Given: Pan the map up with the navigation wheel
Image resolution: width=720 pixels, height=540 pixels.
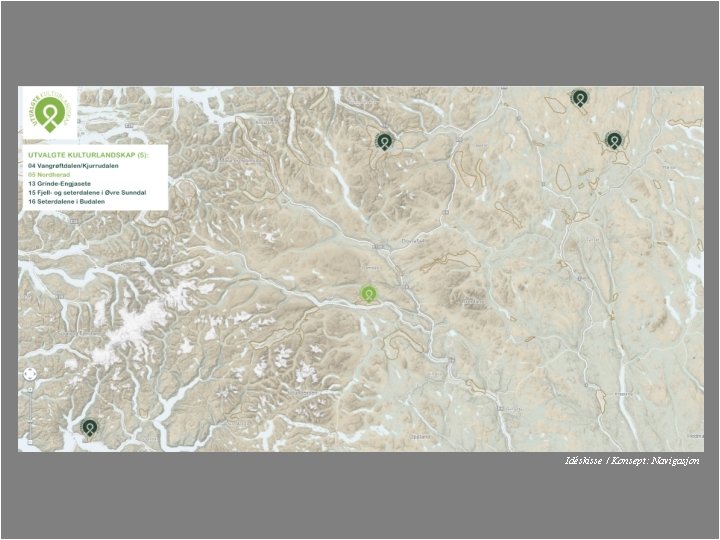Looking at the screenshot, I should point(30,369).
